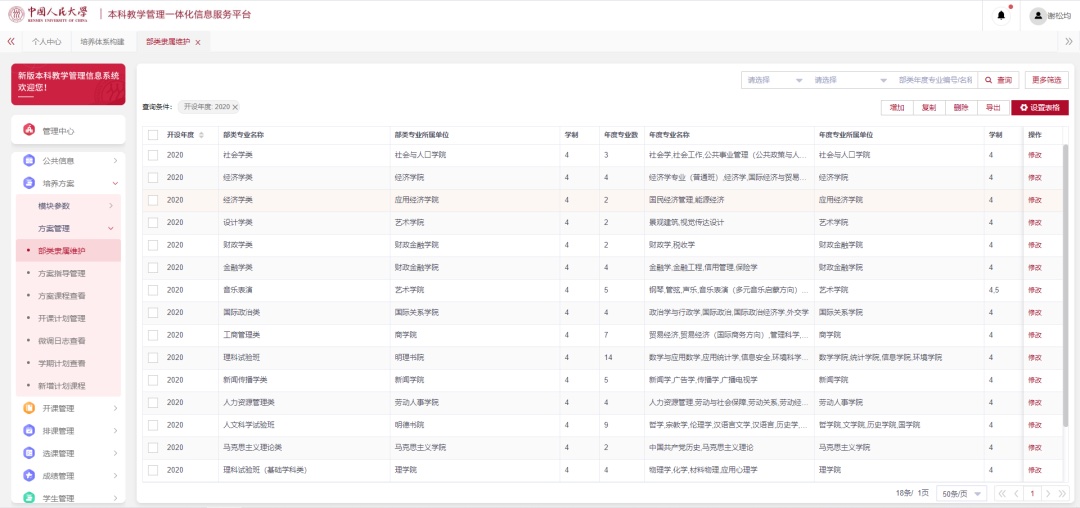Image resolution: width=1080 pixels, height=508 pixels.
Task: Click the user avatar icon for 谢松均
Action: (1037, 15)
